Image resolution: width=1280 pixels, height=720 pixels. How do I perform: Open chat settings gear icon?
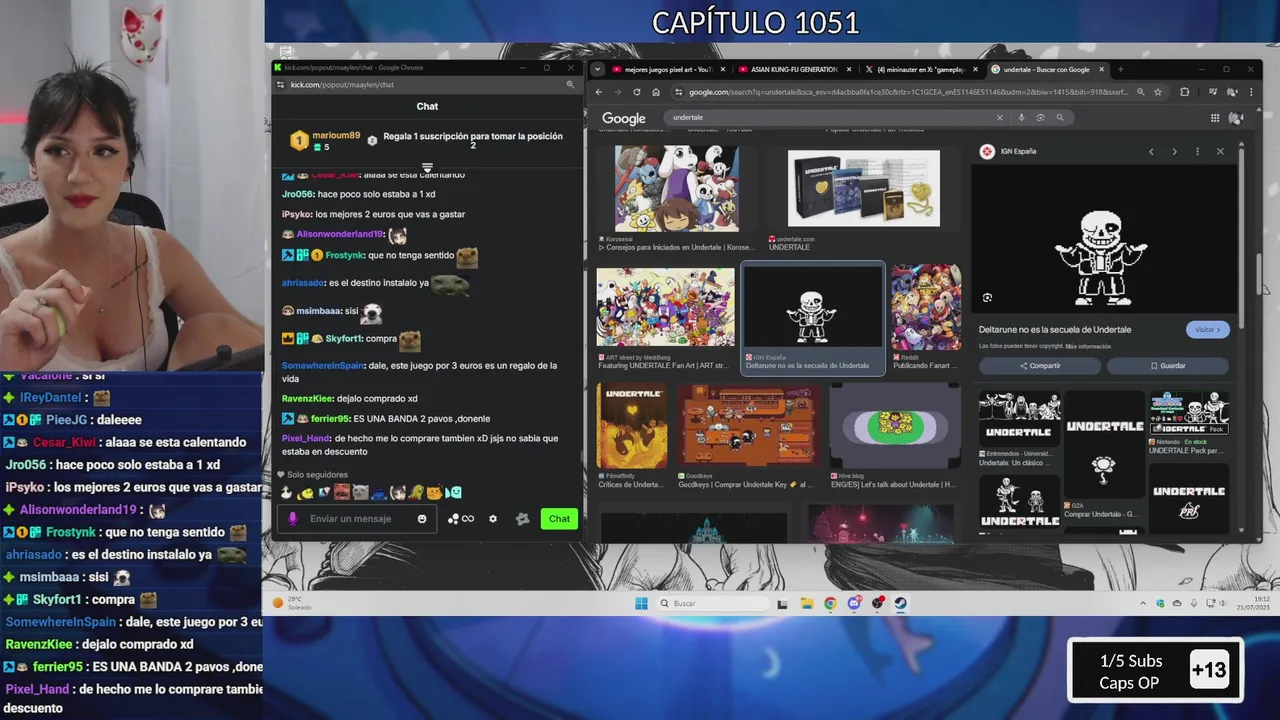tap(493, 518)
